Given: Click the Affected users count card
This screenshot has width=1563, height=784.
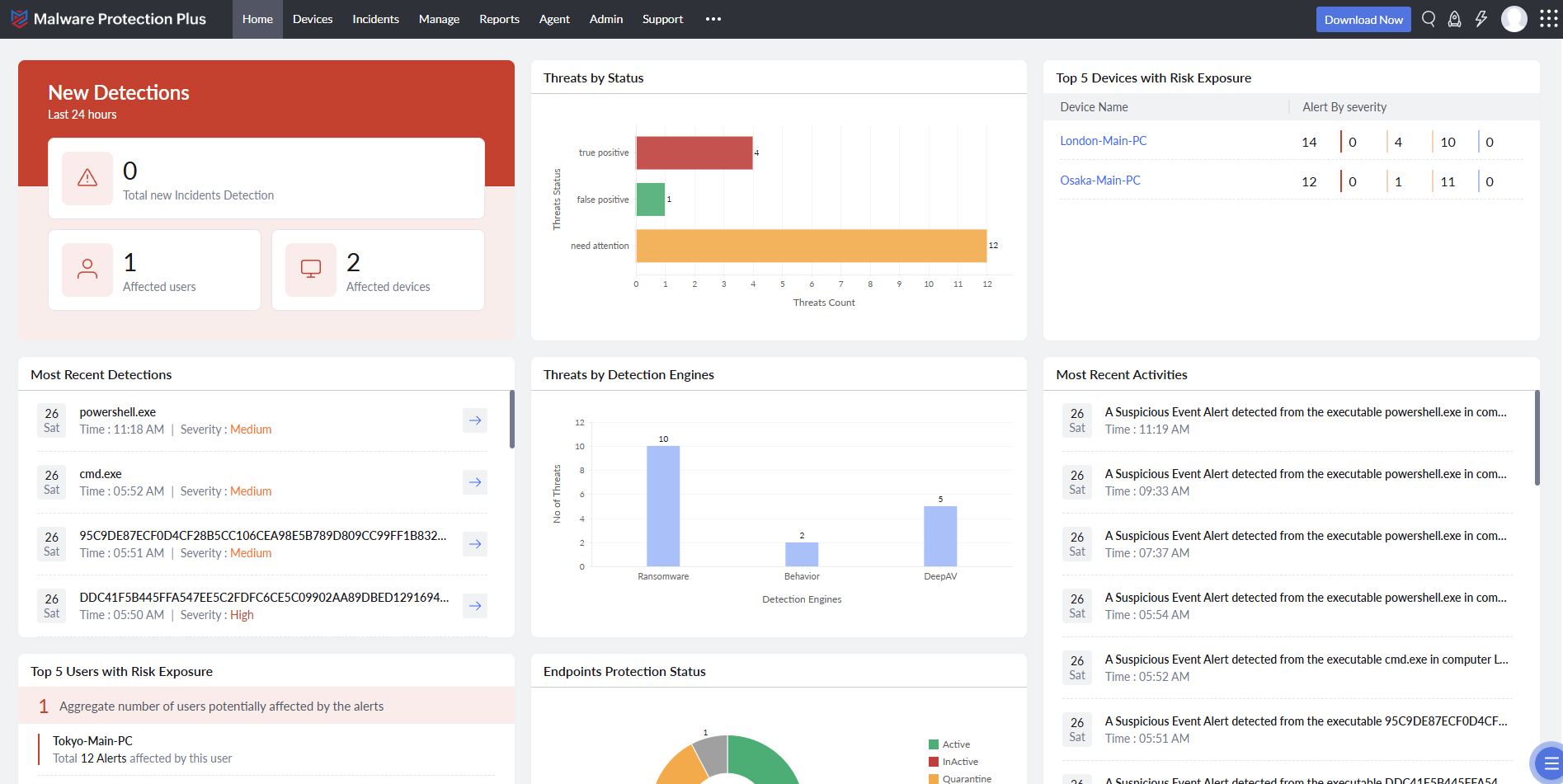Looking at the screenshot, I should (x=155, y=270).
